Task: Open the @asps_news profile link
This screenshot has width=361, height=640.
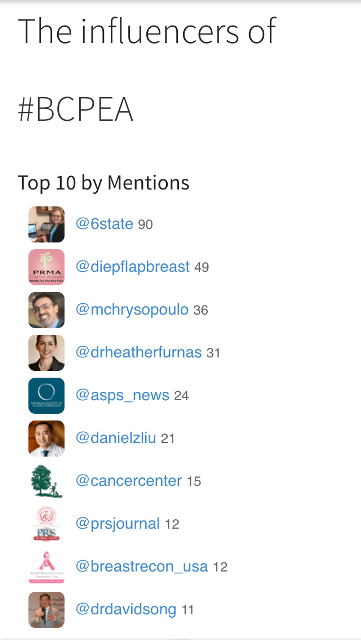Action: 122,396
